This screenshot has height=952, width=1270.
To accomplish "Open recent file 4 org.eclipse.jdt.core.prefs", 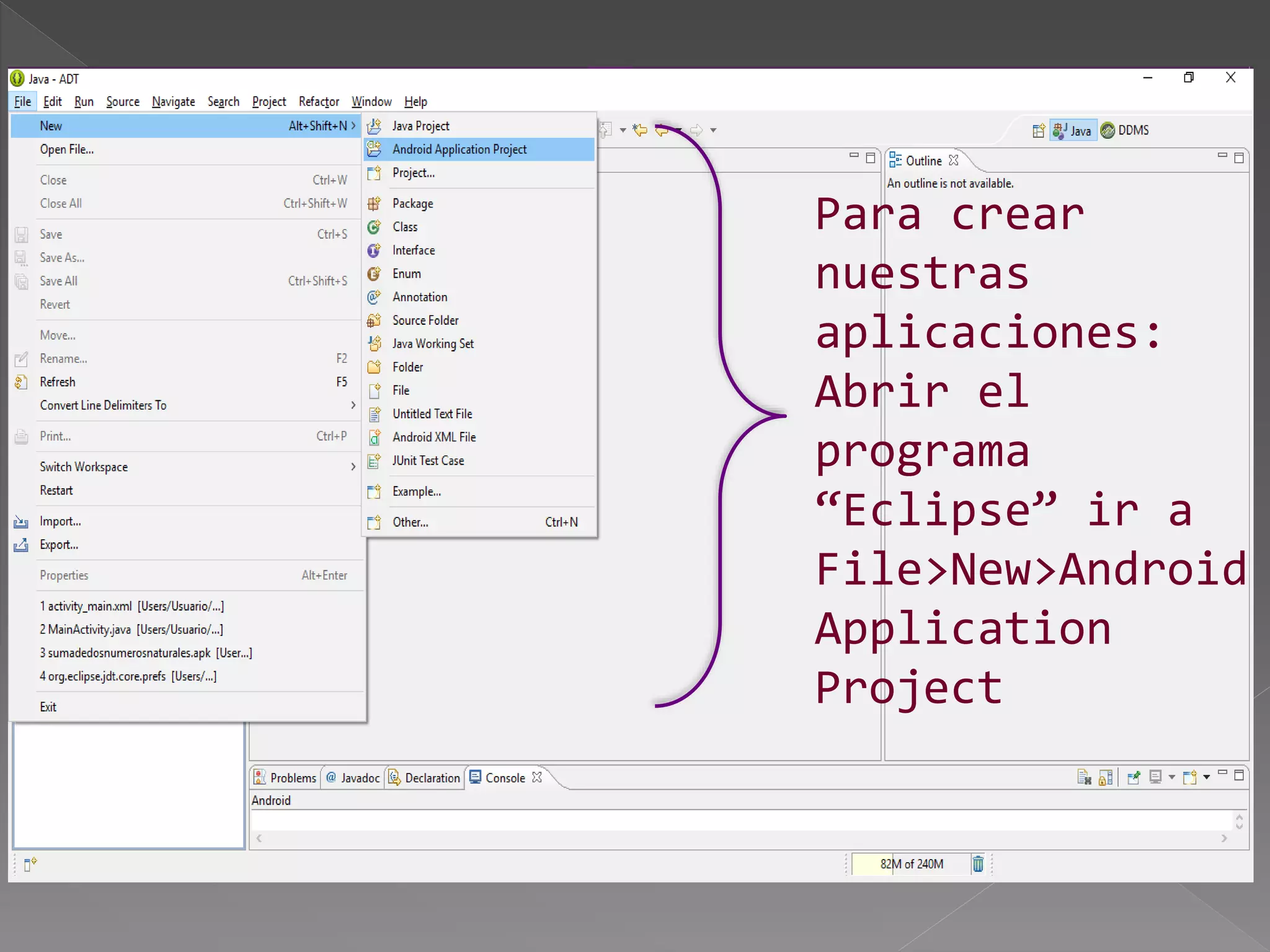I will coord(189,677).
